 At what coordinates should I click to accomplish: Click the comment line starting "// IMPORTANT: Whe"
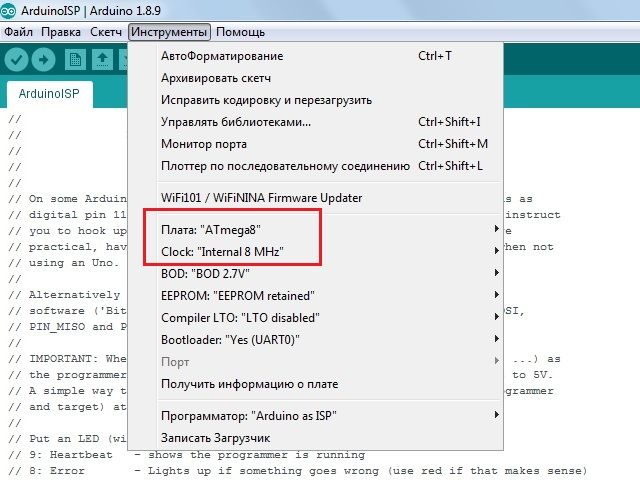click(x=67, y=359)
